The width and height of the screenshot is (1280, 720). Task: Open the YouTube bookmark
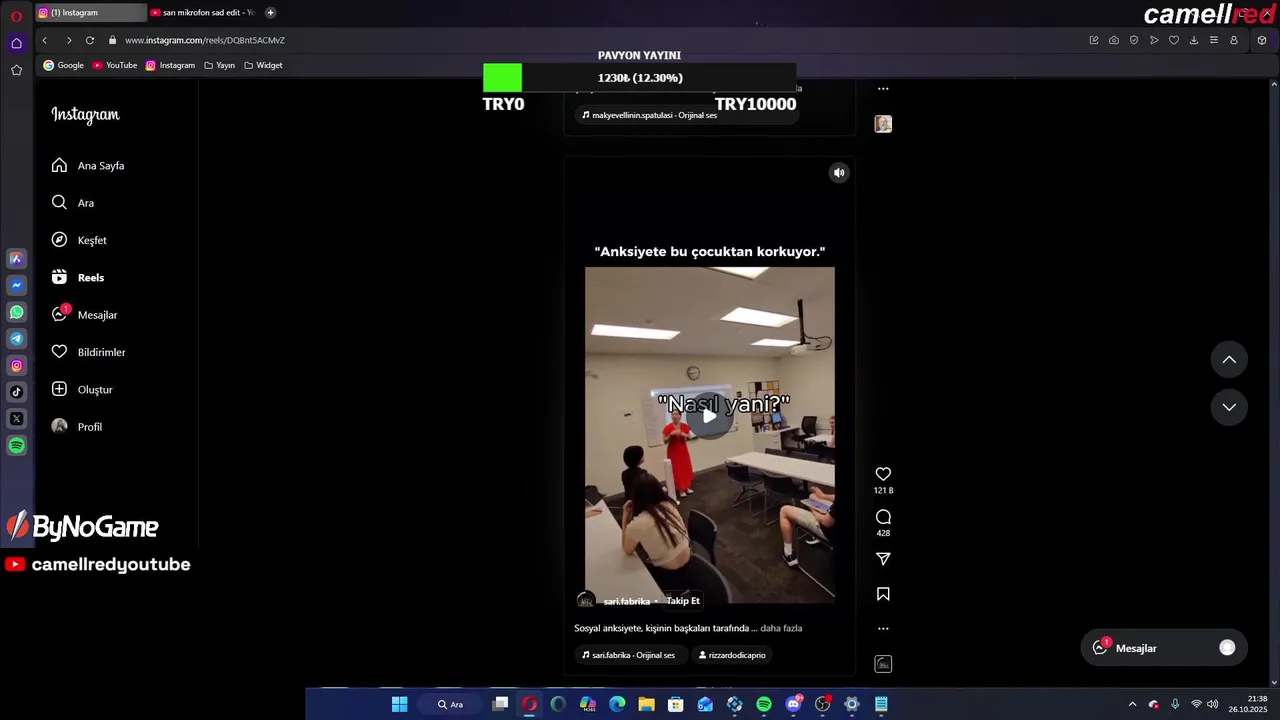(115, 65)
